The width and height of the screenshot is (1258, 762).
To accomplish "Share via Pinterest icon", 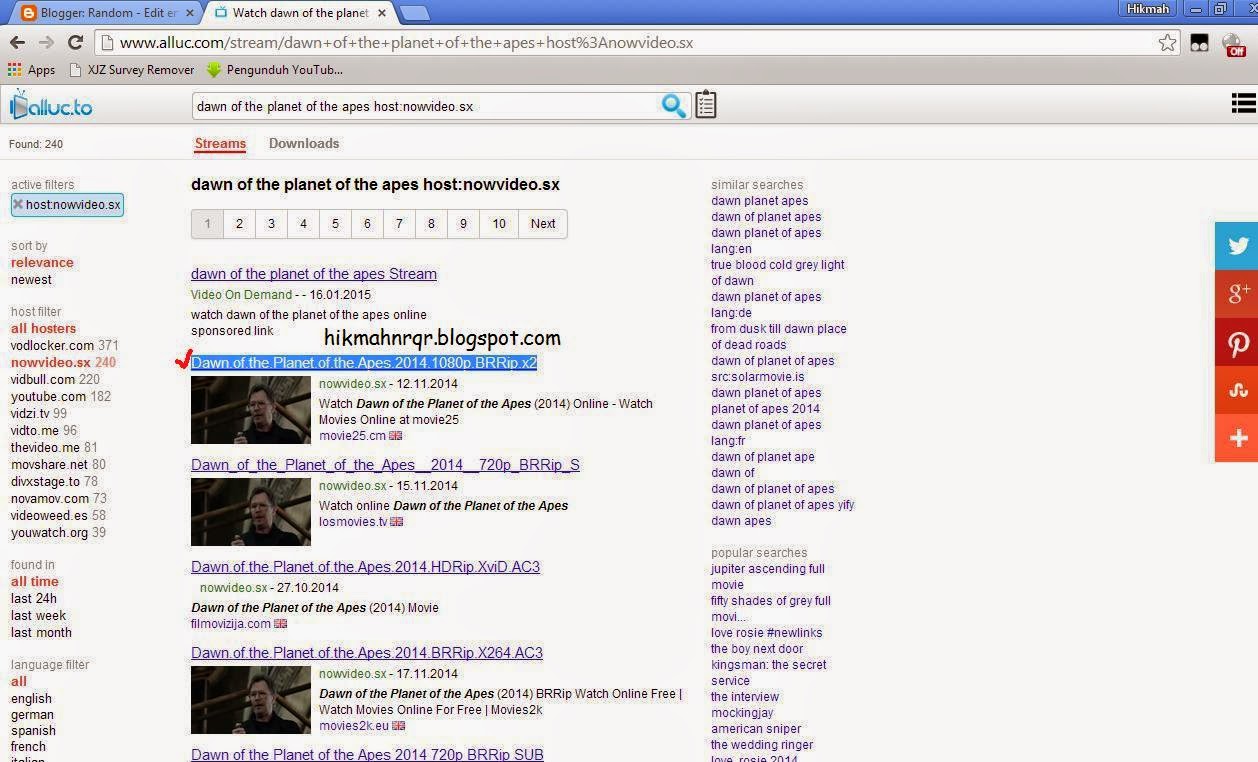I will [x=1237, y=343].
